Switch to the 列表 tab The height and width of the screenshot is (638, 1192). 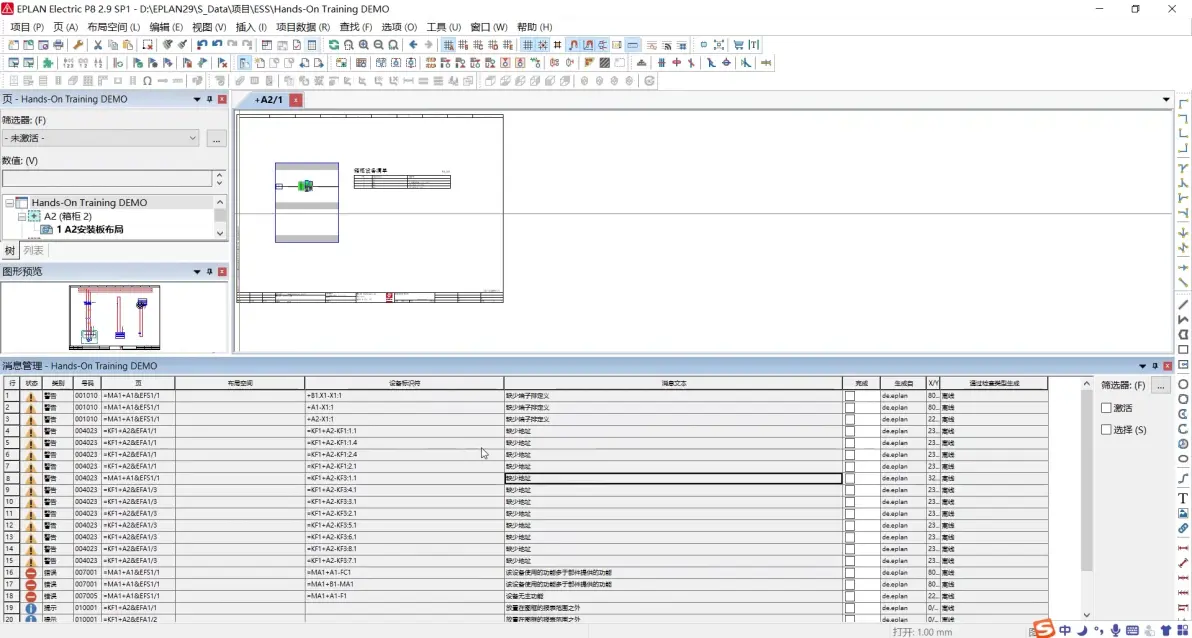[x=33, y=250]
